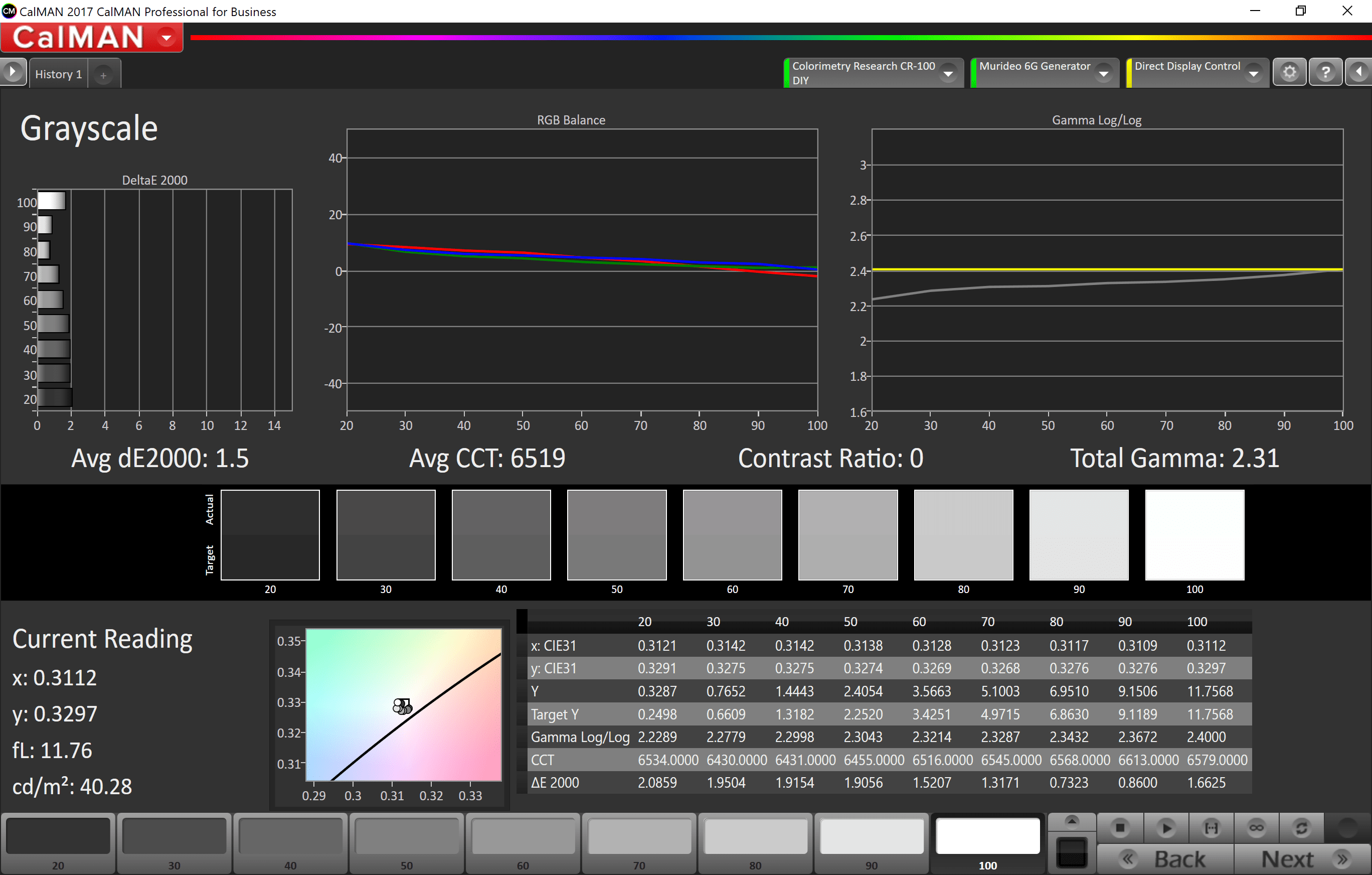Click the settings gear icon
Viewport: 1372px width, 875px height.
[1290, 74]
